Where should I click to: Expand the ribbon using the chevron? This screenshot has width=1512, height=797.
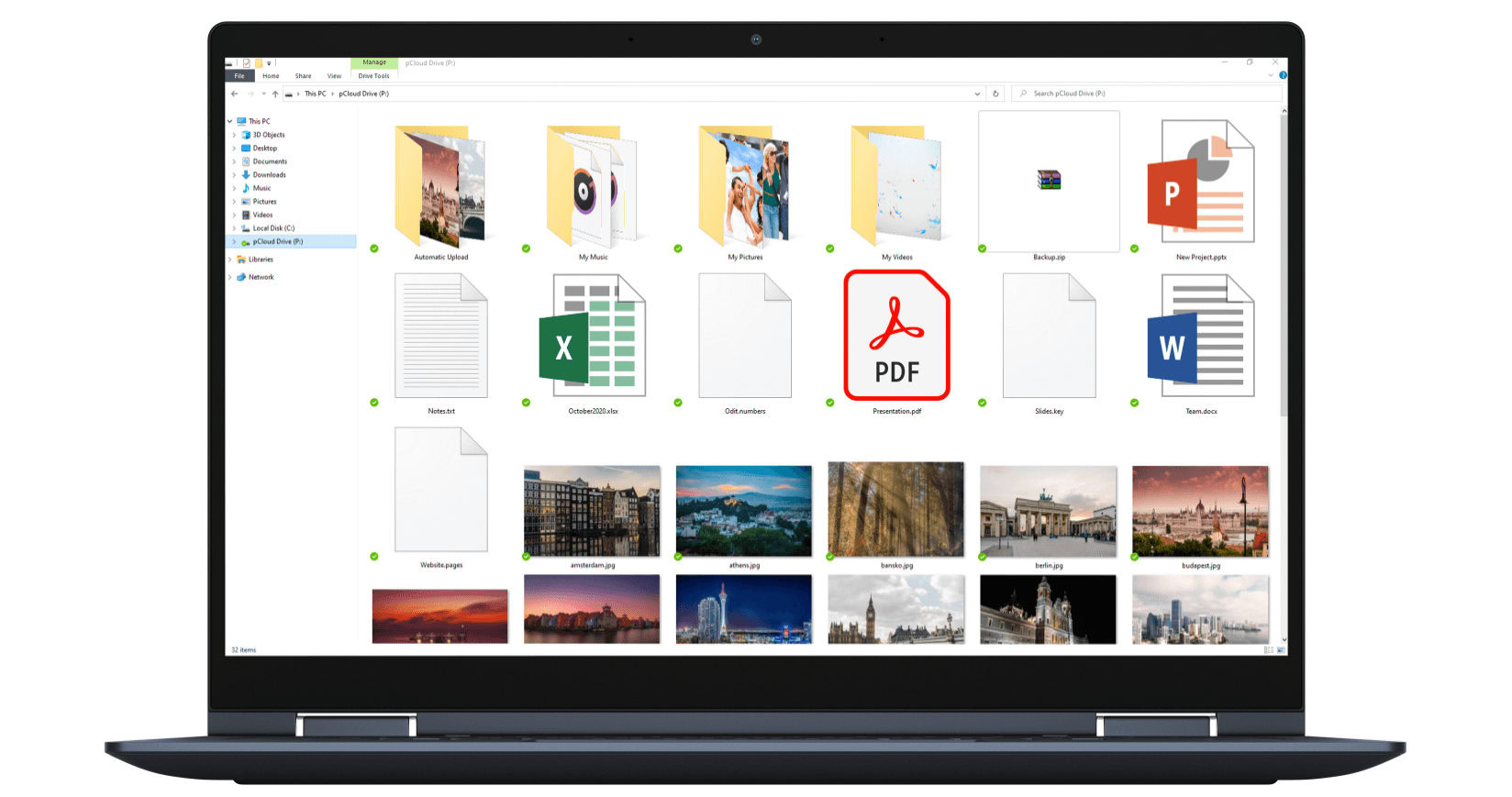(x=1271, y=75)
